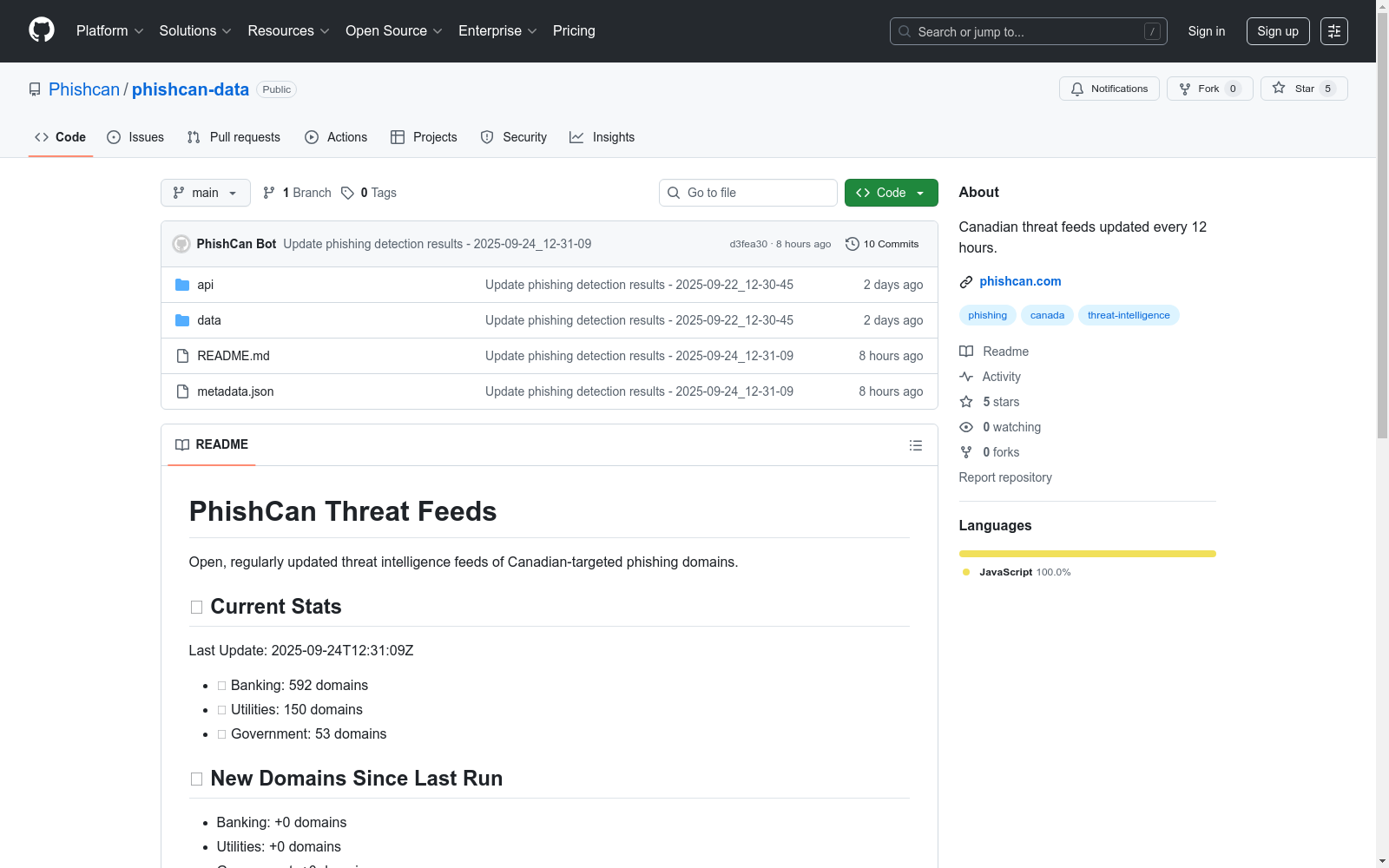Click the data folder icon
The height and width of the screenshot is (868, 1389).
pos(182,320)
